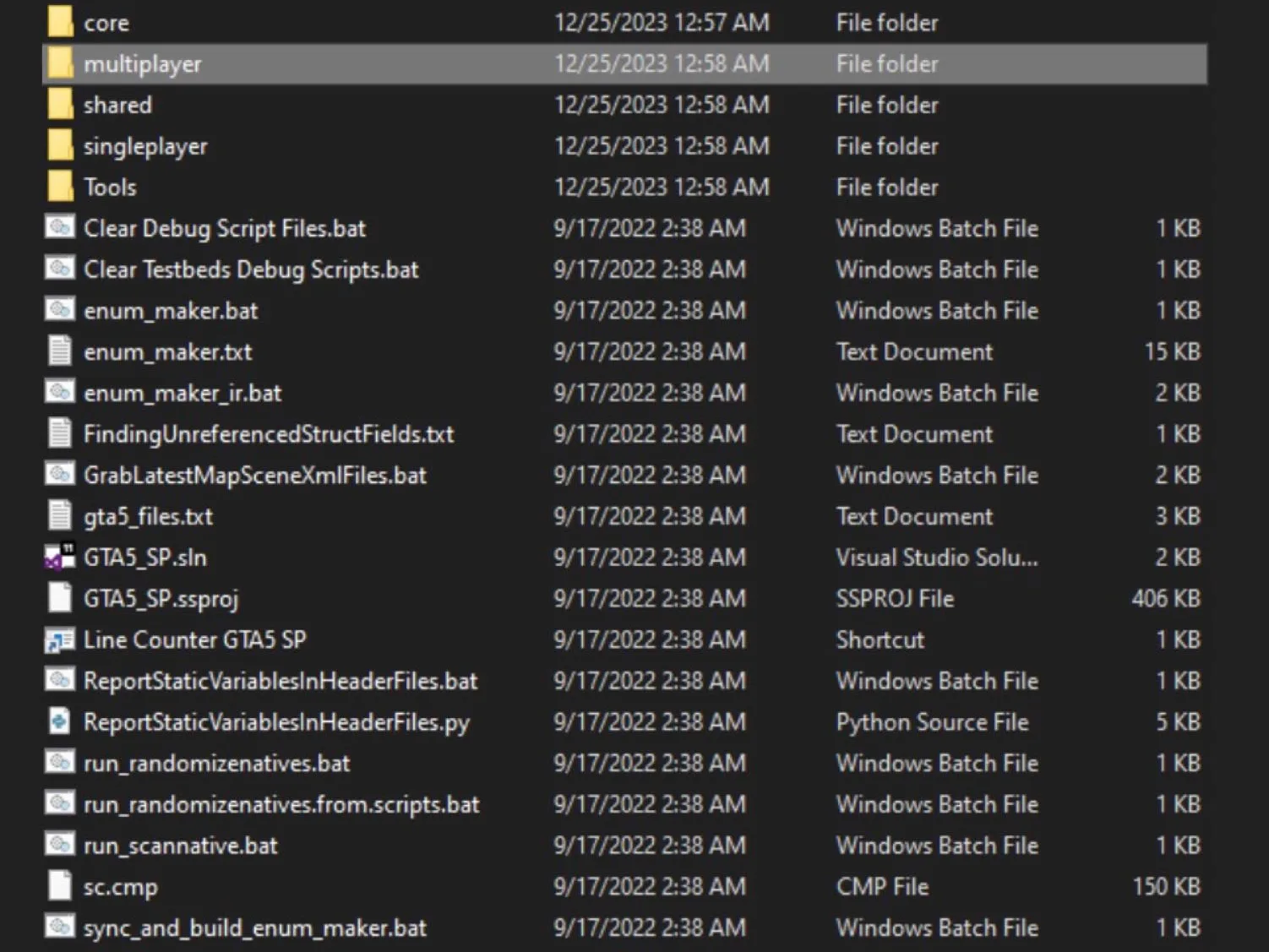Click the run_scannative.bat file icon
1269x952 pixels.
[x=60, y=845]
